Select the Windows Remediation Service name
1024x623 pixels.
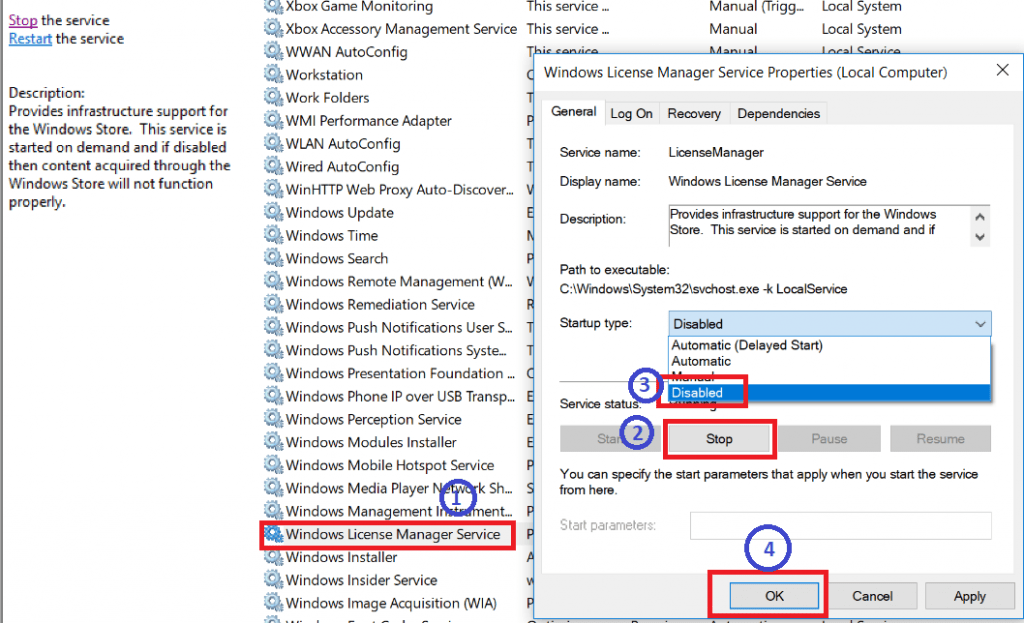[380, 304]
